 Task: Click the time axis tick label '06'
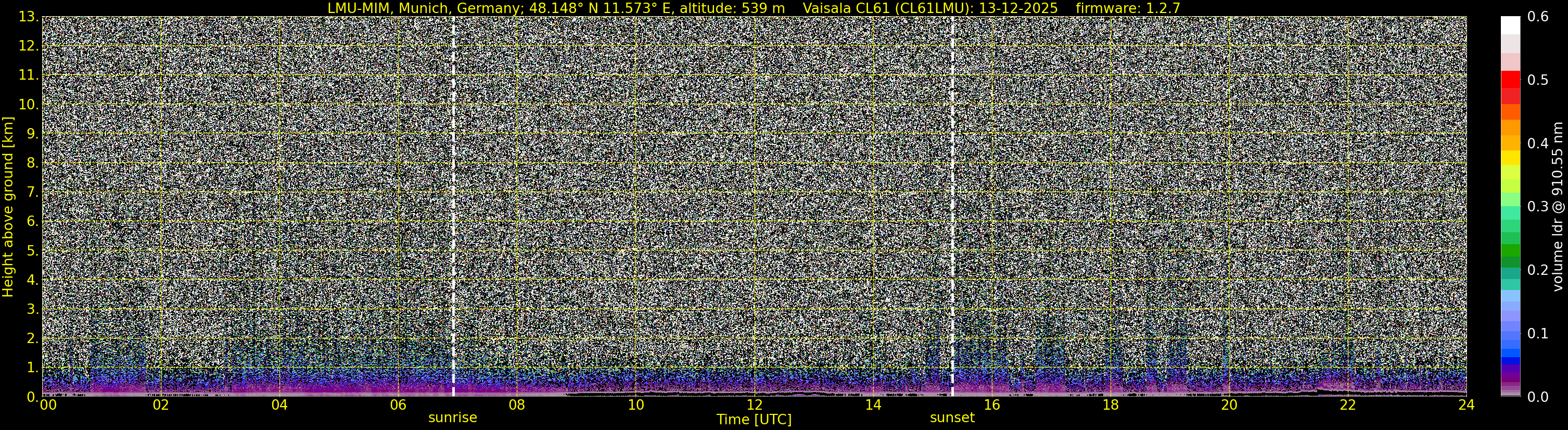point(398,405)
